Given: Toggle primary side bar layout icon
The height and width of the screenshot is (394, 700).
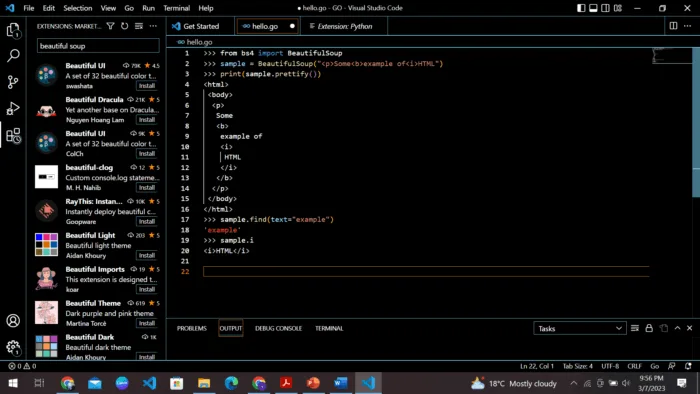Looking at the screenshot, I should [x=581, y=8].
